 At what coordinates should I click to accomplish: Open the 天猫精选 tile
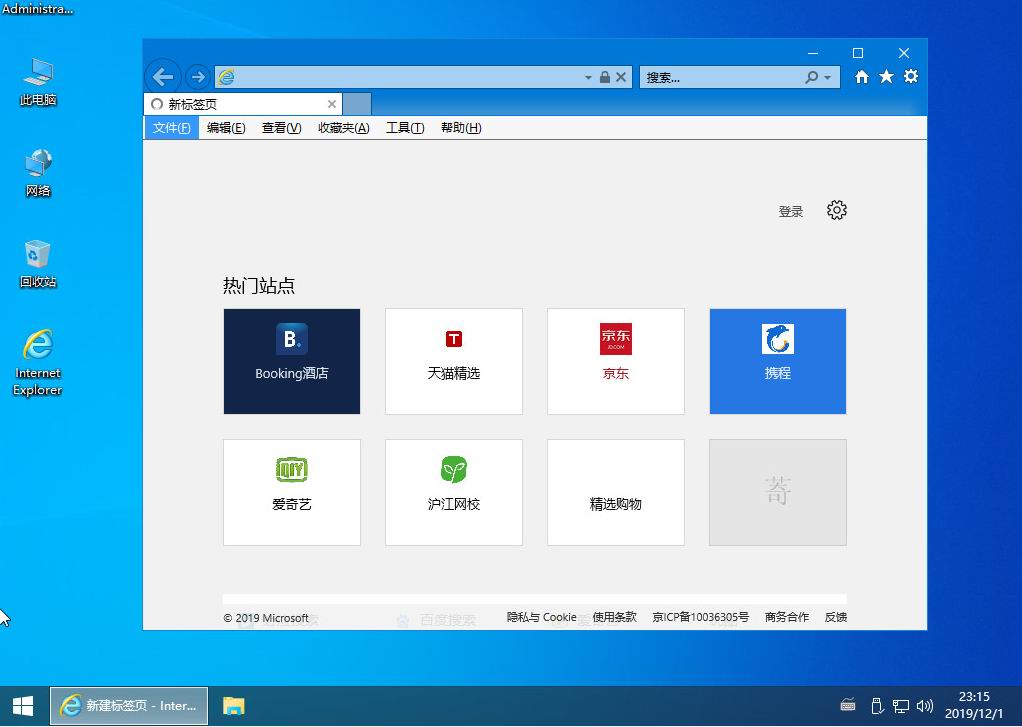[x=454, y=361]
